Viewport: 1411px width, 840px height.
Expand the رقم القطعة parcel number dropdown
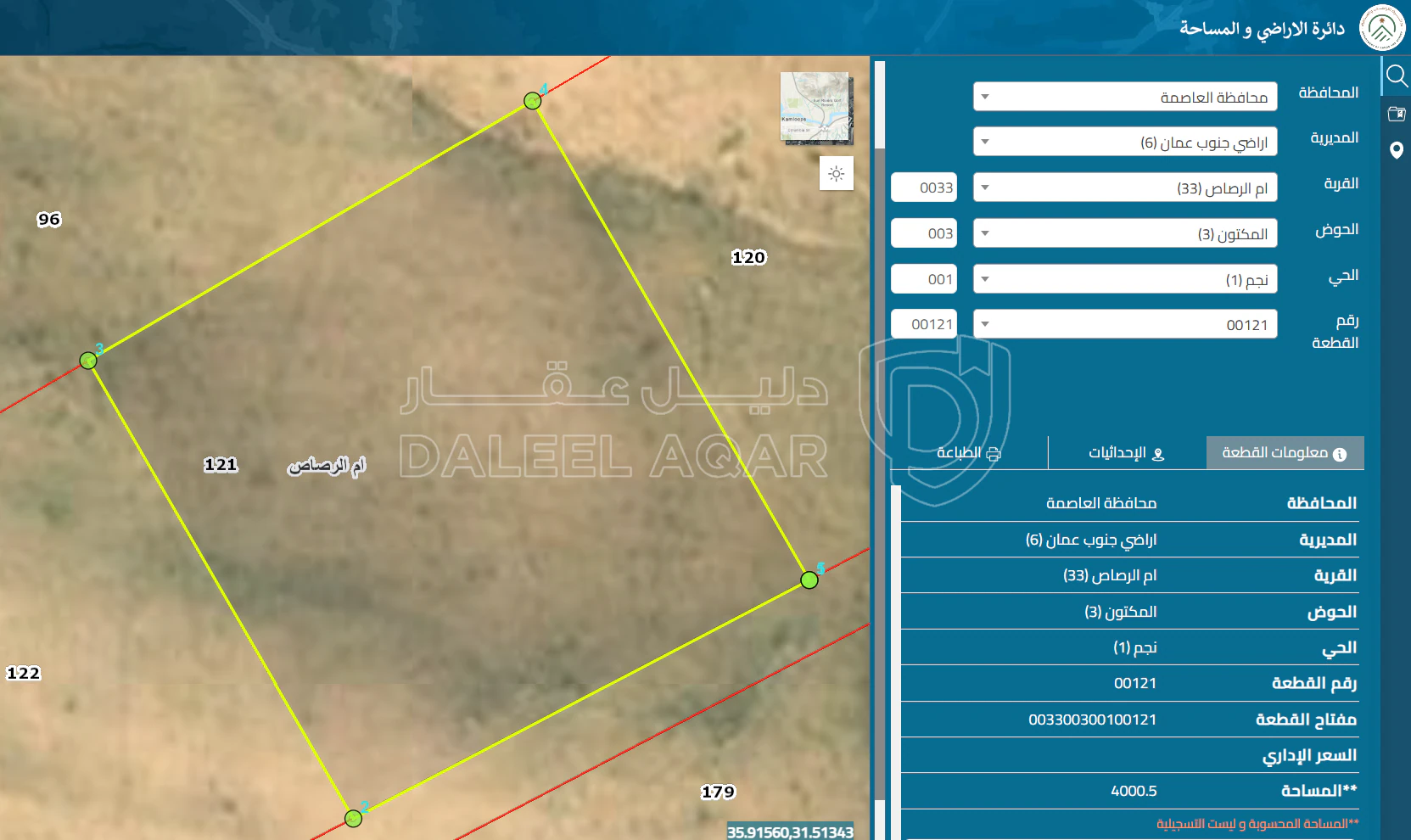(1125, 324)
